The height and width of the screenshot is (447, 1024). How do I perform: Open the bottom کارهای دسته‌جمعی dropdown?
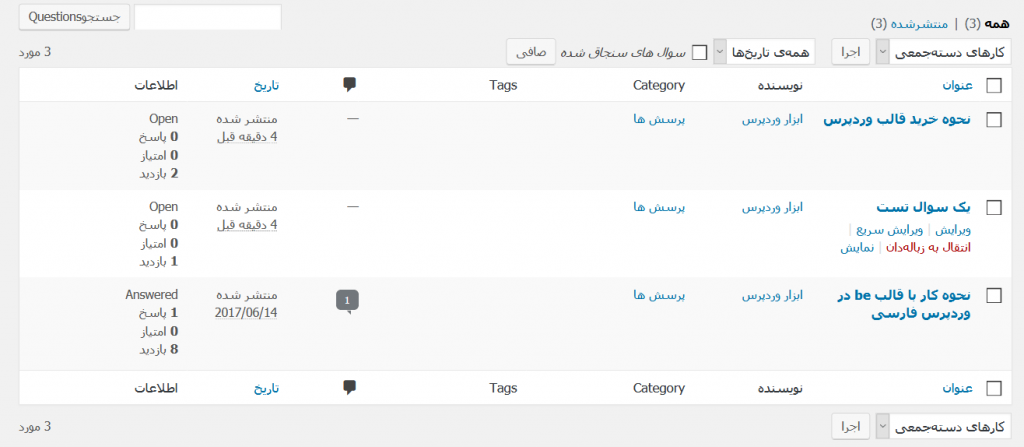click(x=943, y=427)
